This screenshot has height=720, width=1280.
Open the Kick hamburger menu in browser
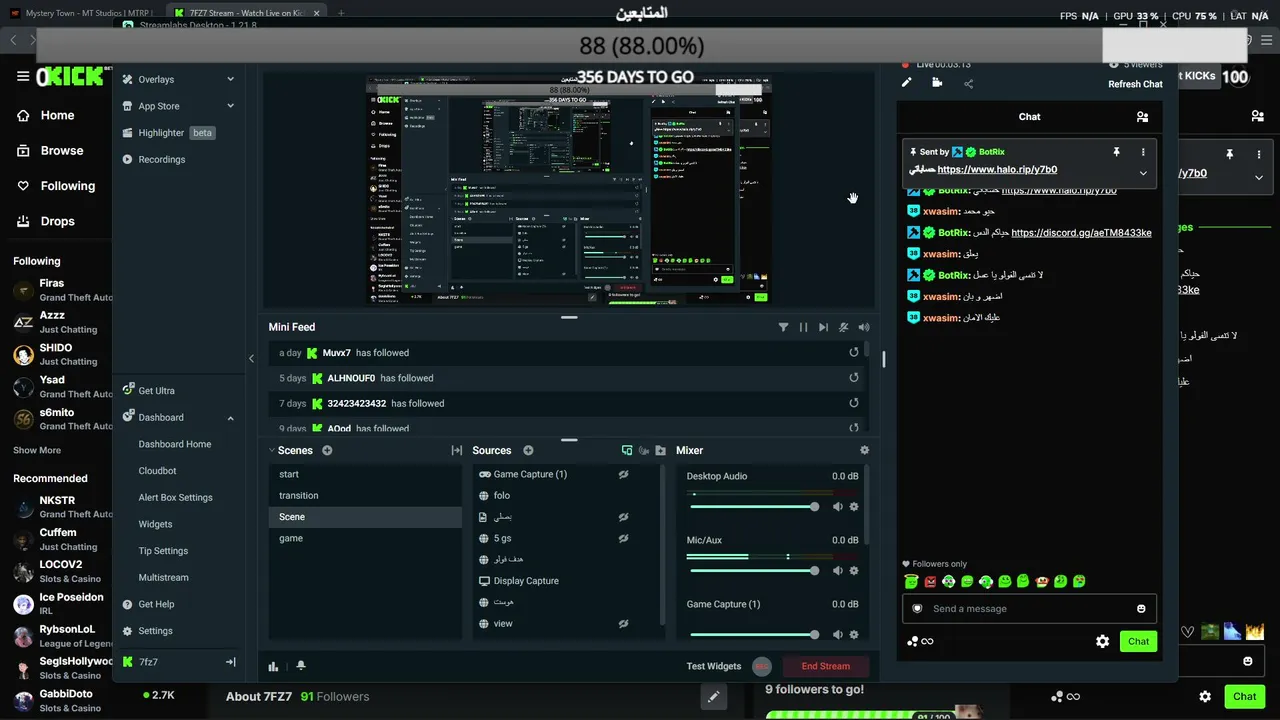coord(23,77)
